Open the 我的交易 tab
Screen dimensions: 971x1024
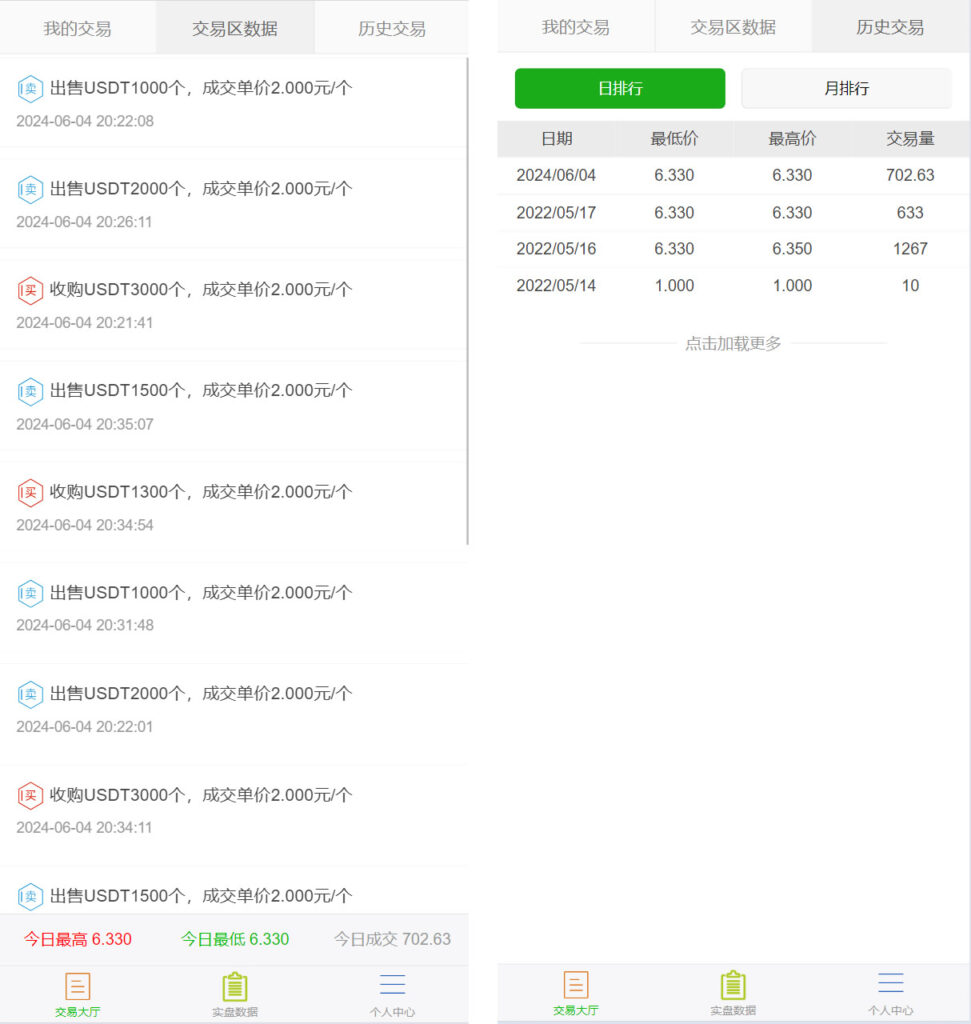click(77, 28)
